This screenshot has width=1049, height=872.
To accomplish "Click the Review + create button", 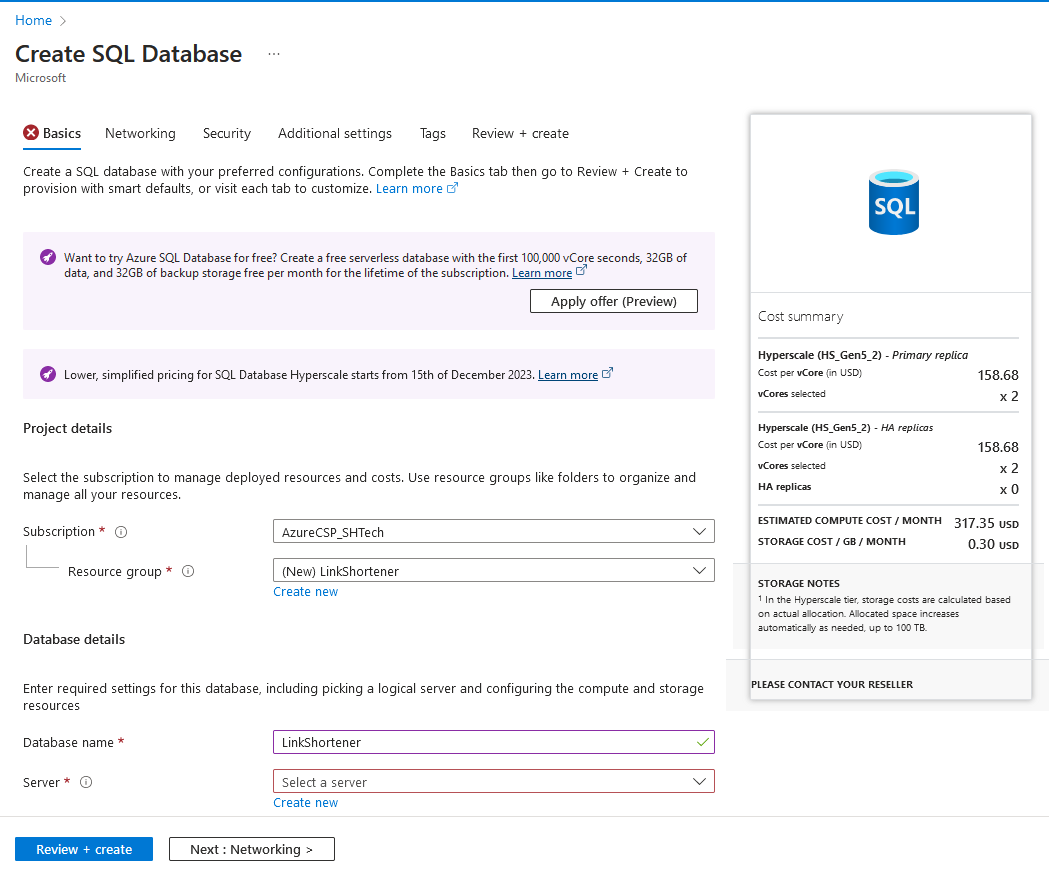I will (83, 848).
